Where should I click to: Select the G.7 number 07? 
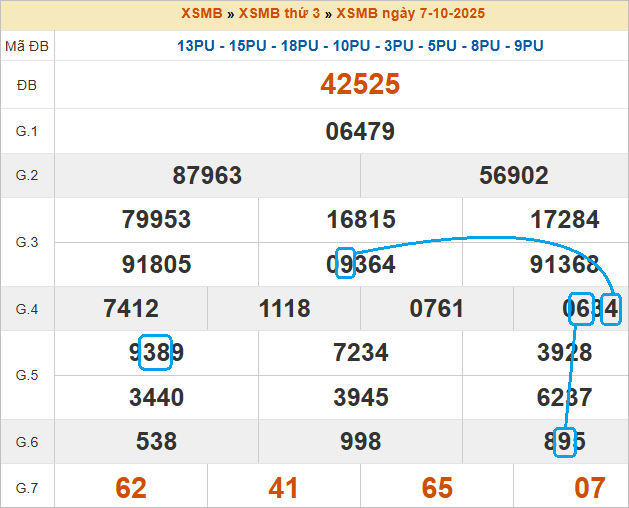click(590, 488)
